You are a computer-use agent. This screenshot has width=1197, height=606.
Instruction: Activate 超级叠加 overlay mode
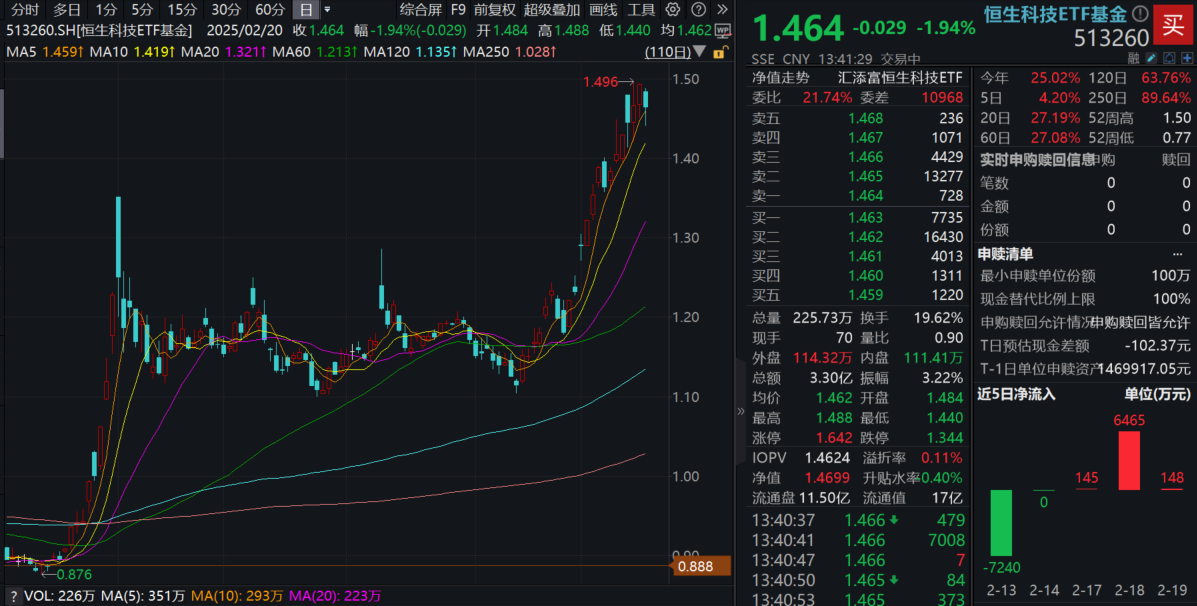pyautogui.click(x=553, y=10)
